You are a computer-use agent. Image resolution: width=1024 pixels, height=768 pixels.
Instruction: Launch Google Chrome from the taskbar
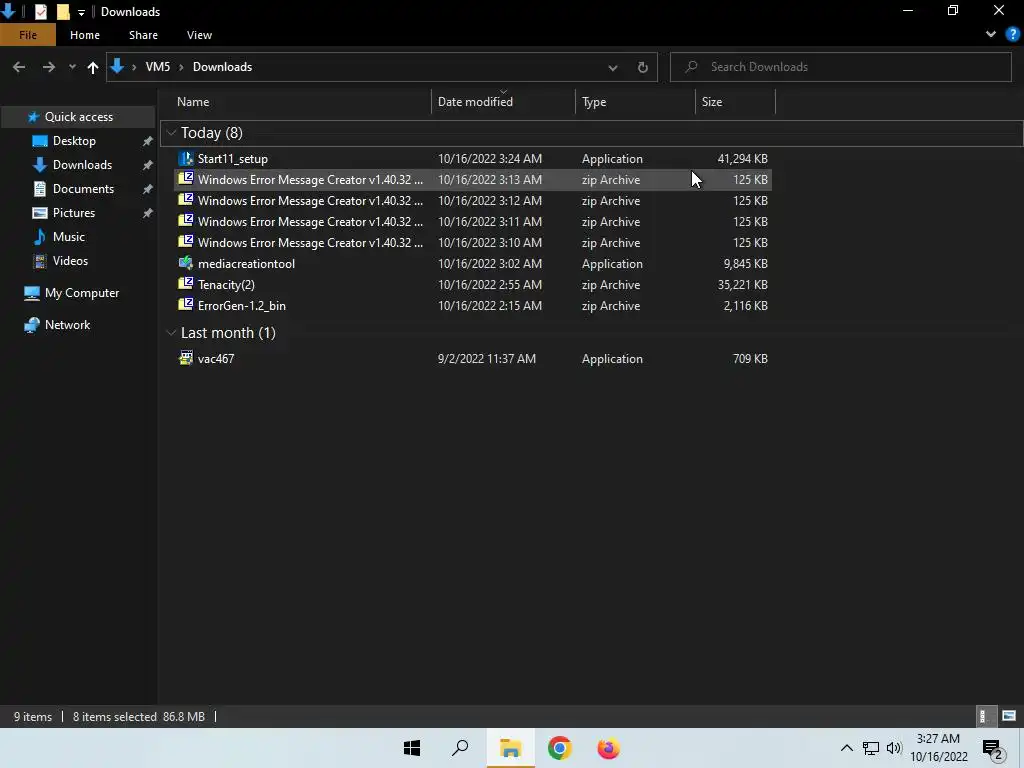coord(560,748)
